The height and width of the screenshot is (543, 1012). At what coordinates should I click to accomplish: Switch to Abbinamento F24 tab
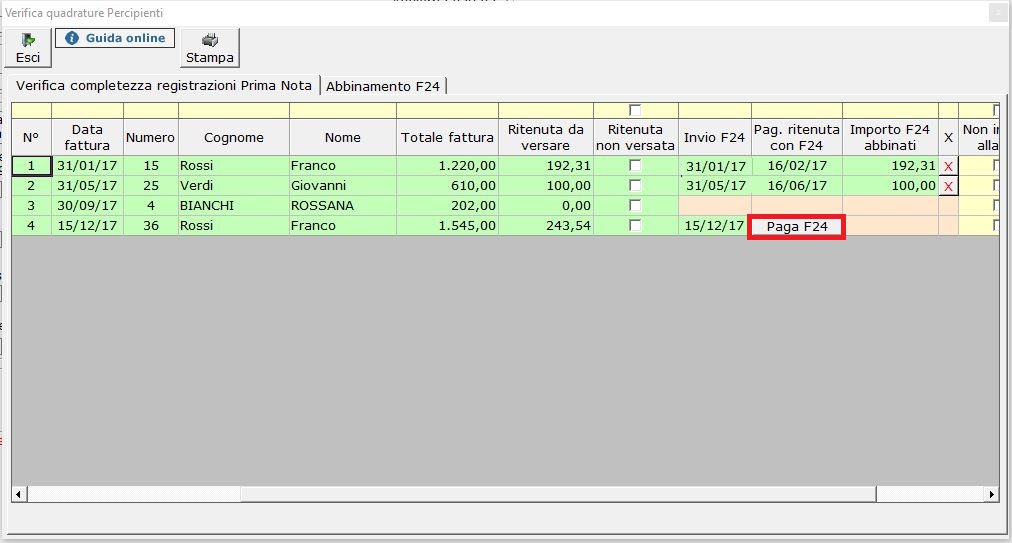[383, 86]
